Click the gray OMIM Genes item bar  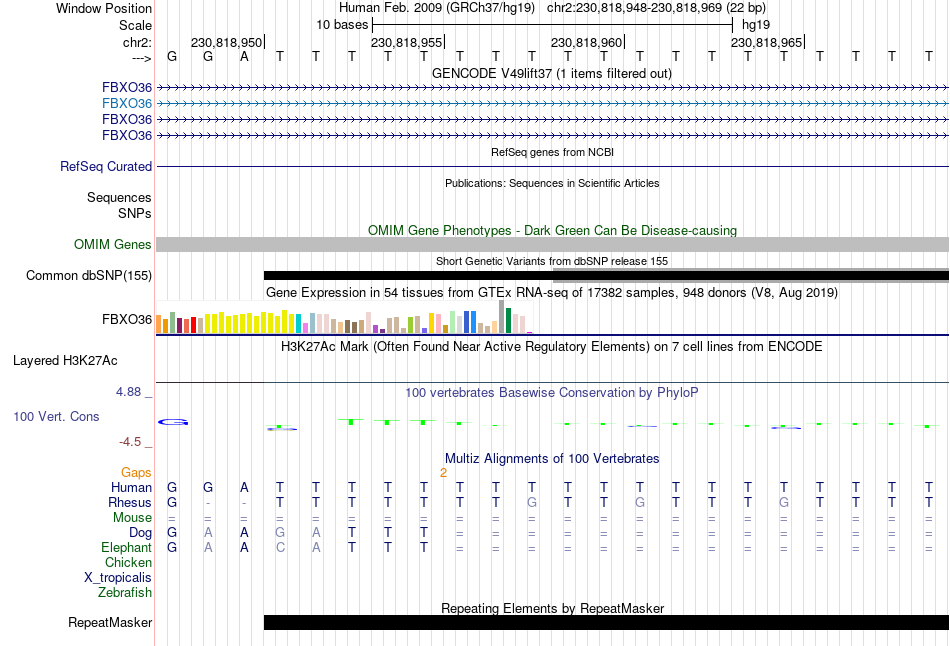552,244
